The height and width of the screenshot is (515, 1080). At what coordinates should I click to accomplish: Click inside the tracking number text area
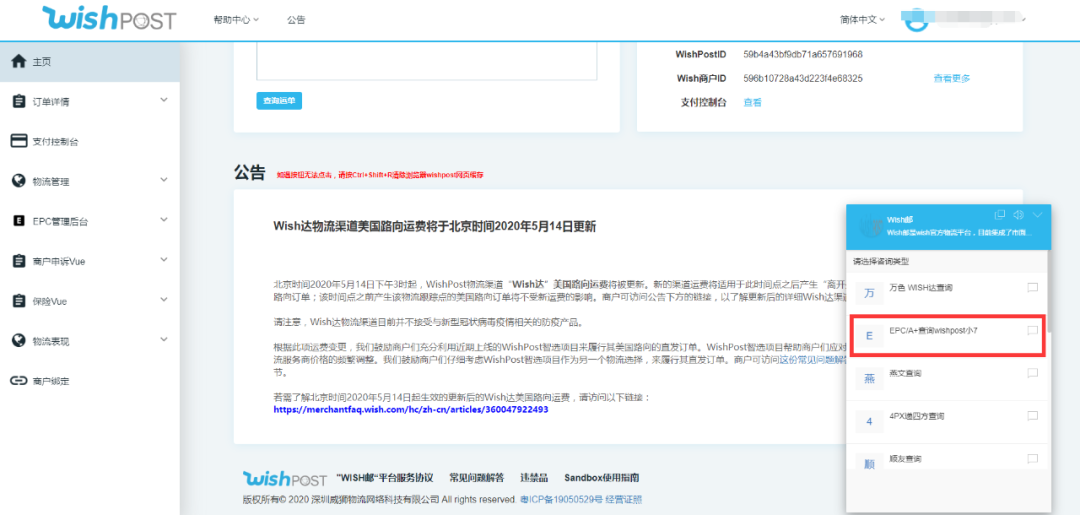click(426, 61)
